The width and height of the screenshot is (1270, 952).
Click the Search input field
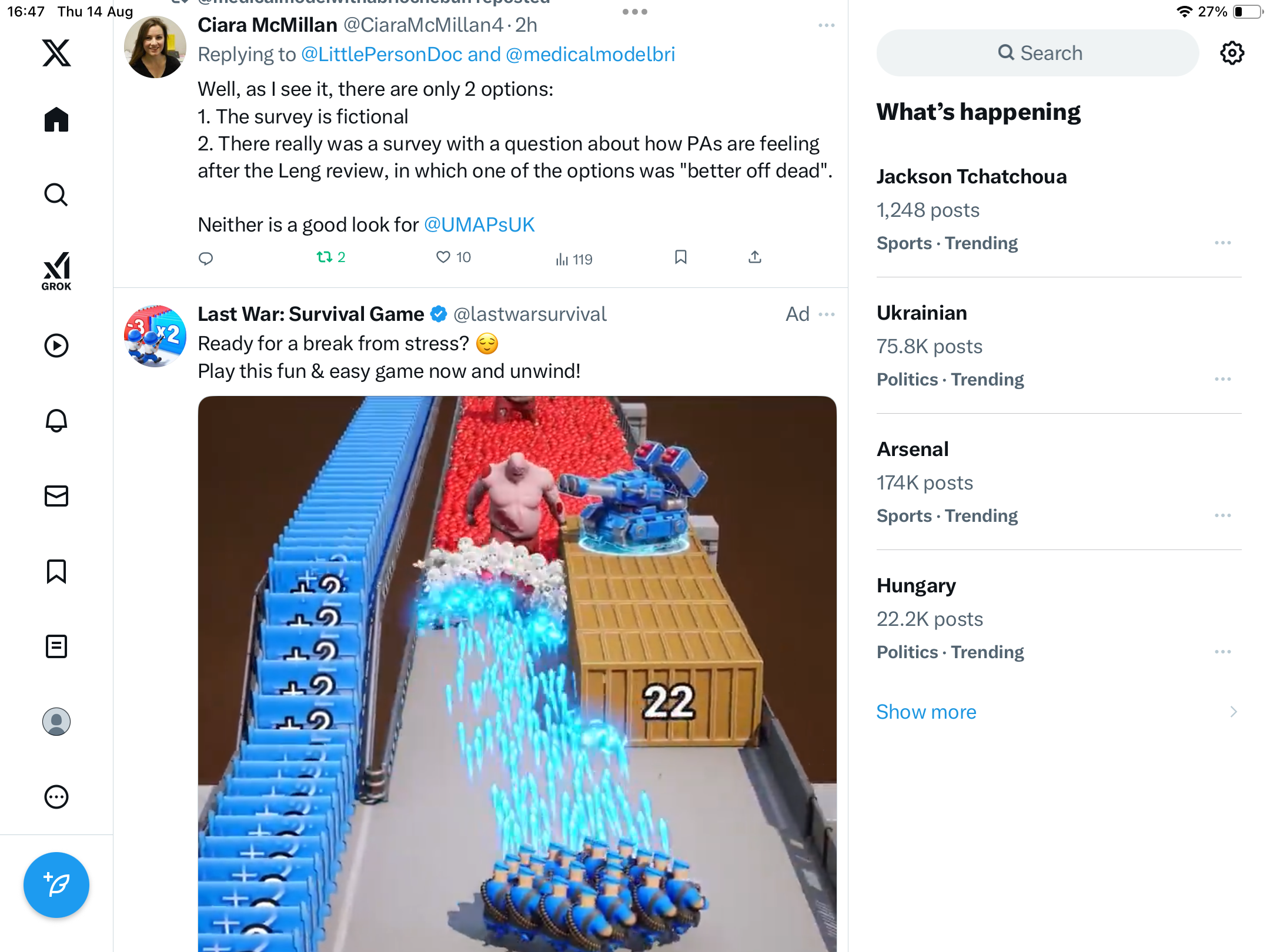[1038, 53]
